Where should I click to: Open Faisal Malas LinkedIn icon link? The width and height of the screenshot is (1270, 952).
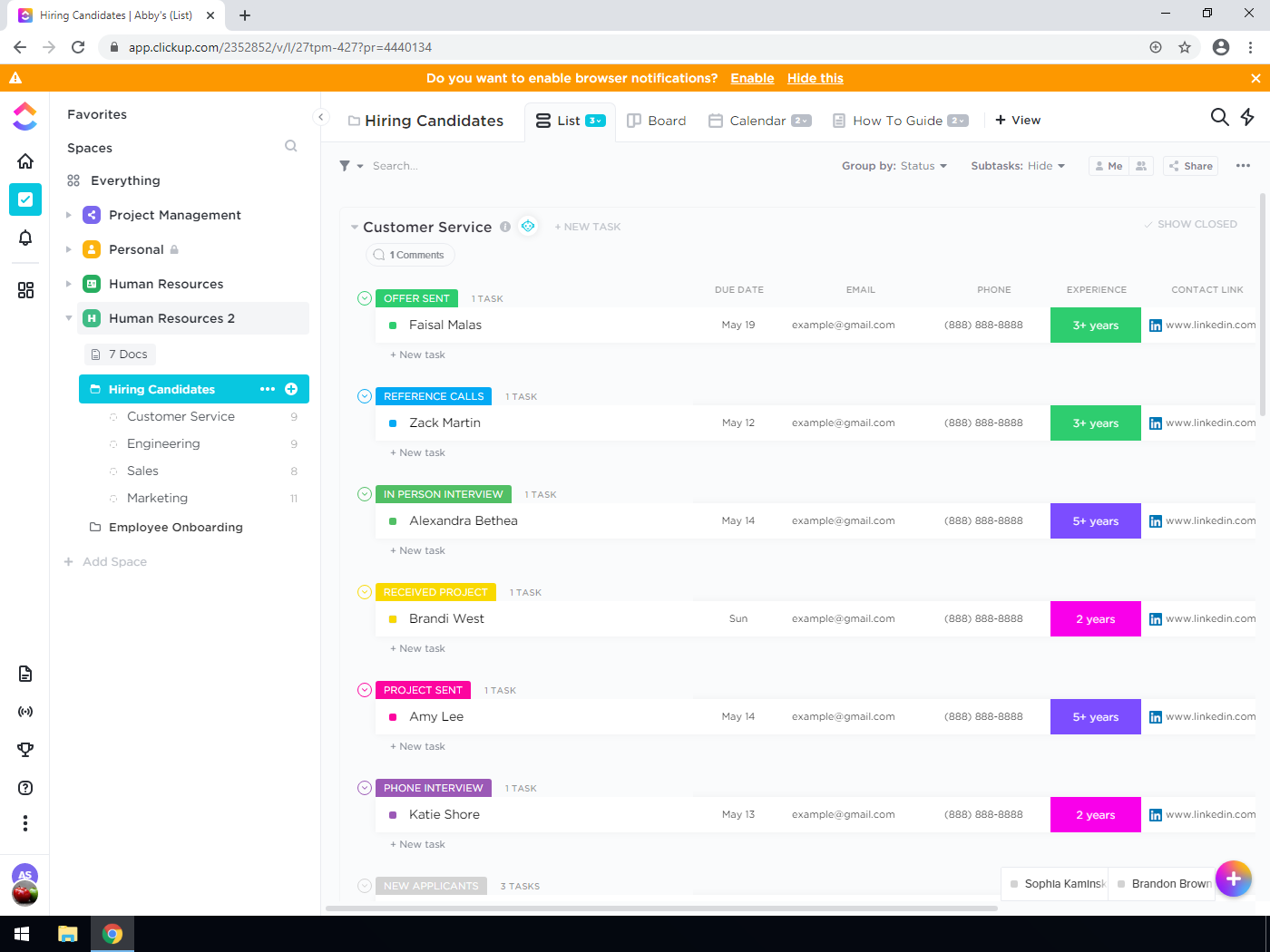1156,325
